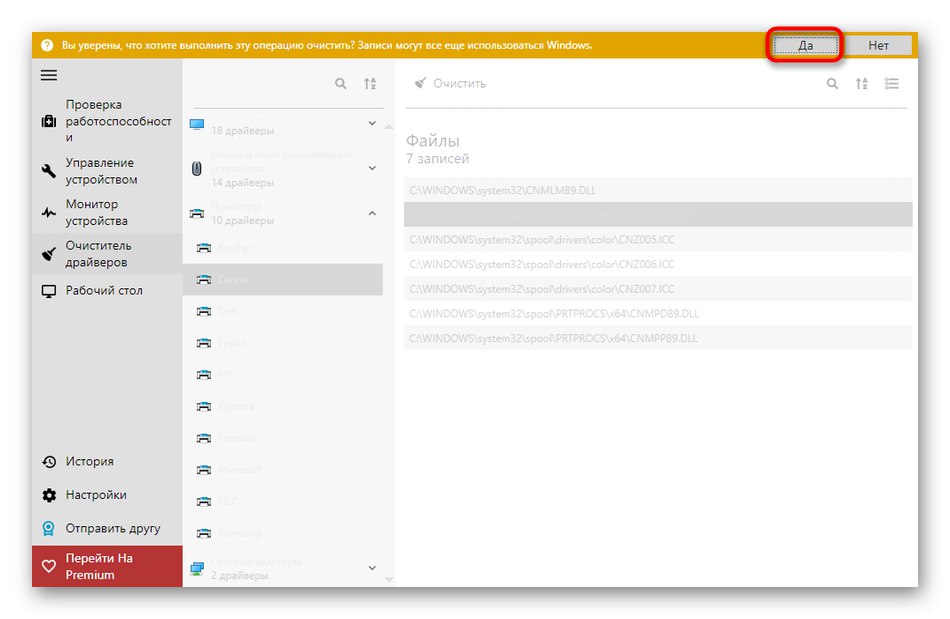Open Проверка работоспособности section
This screenshot has width=950, height=619.
107,121
